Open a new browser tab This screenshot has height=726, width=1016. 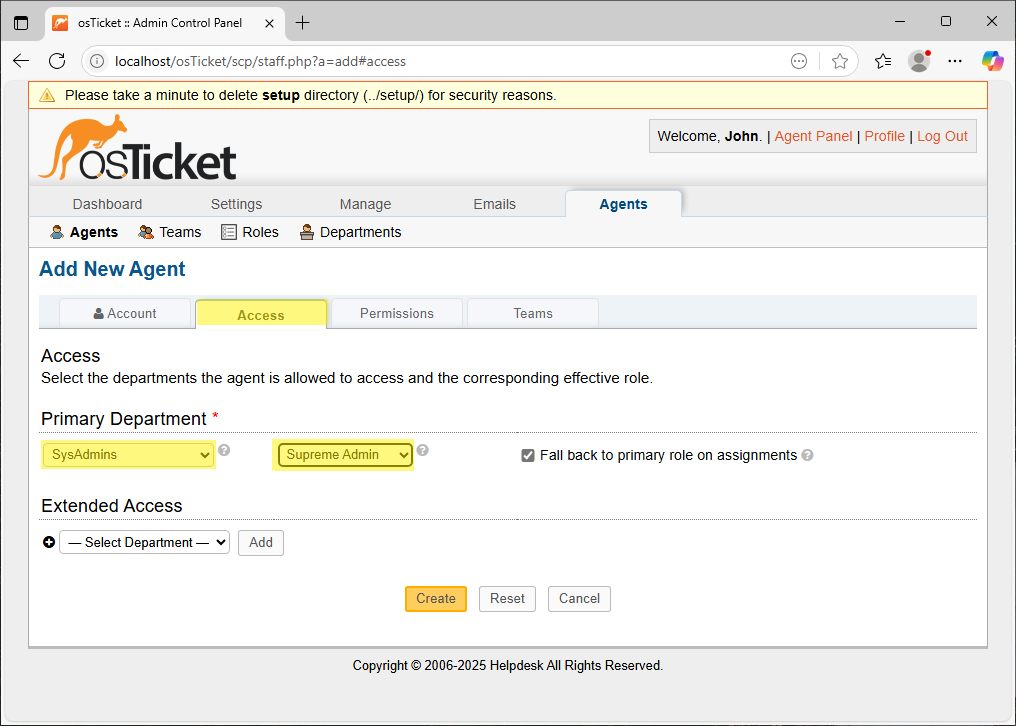pos(302,23)
